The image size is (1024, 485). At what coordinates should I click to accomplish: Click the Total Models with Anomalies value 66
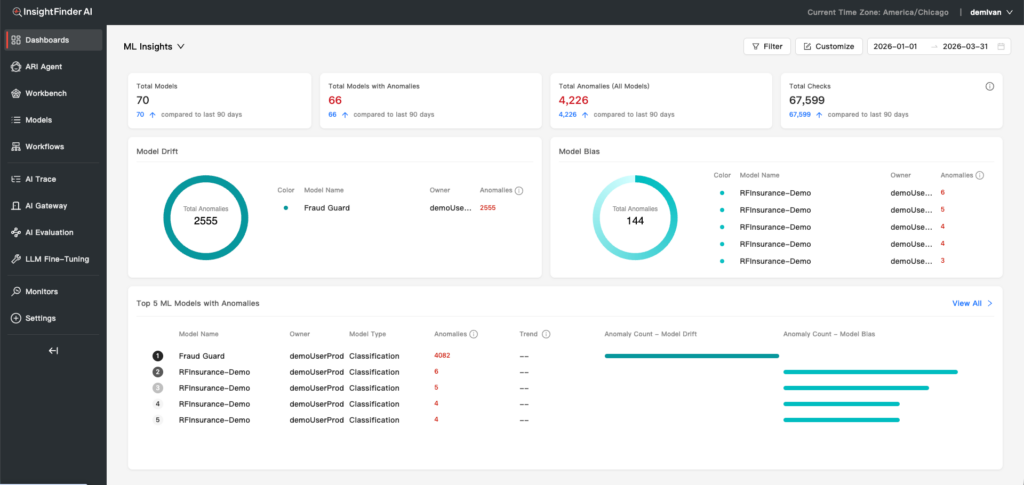335,101
